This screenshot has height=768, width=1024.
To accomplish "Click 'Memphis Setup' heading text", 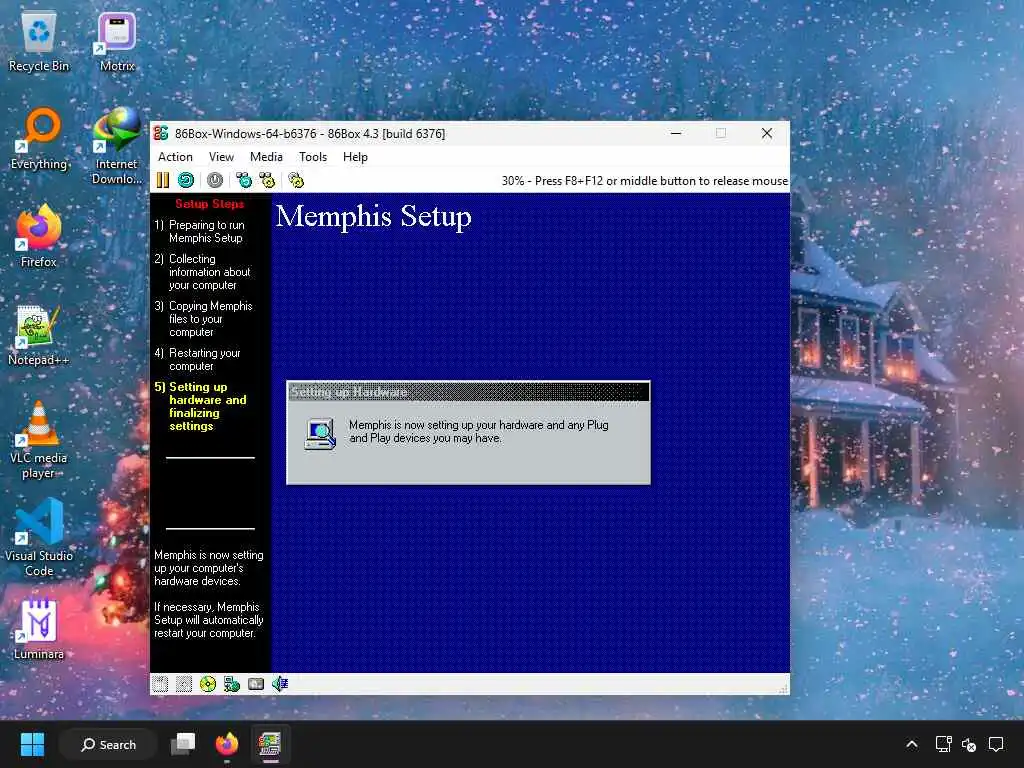I will coord(374,216).
